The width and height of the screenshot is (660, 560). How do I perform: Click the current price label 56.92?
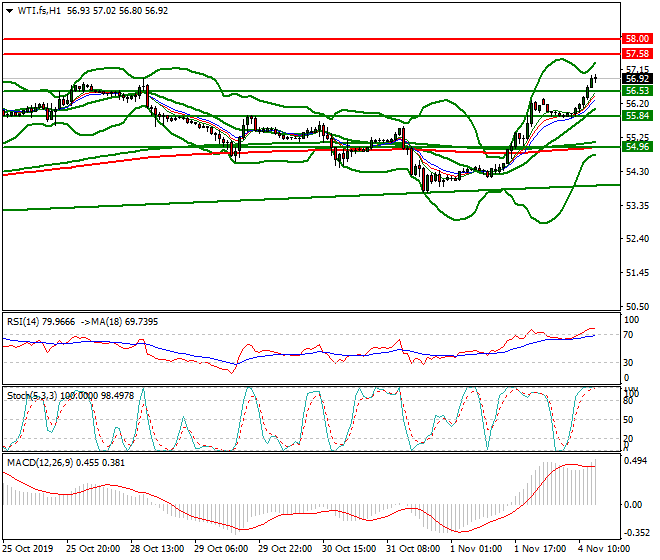[x=637, y=79]
